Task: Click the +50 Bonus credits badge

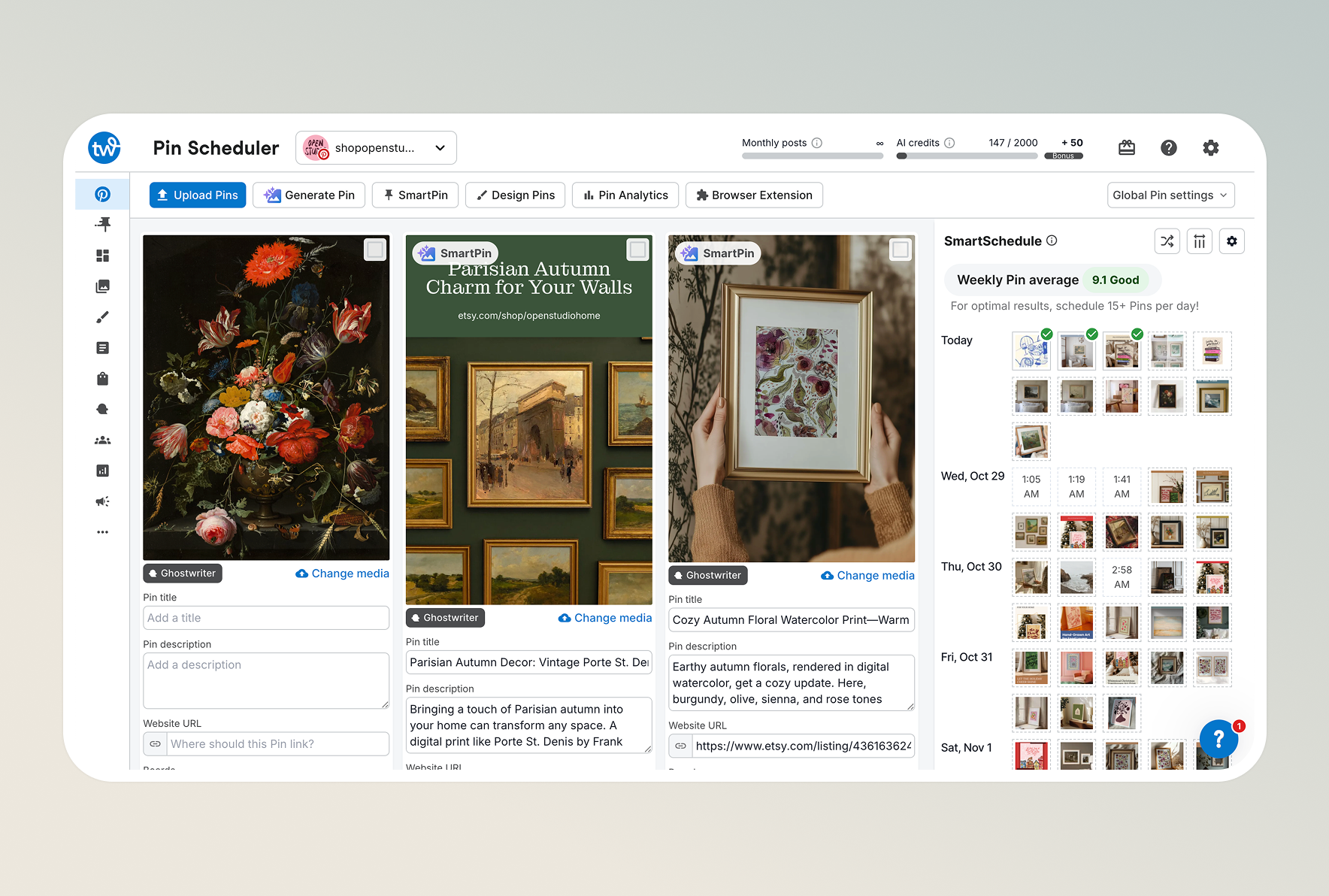Action: 1064,148
